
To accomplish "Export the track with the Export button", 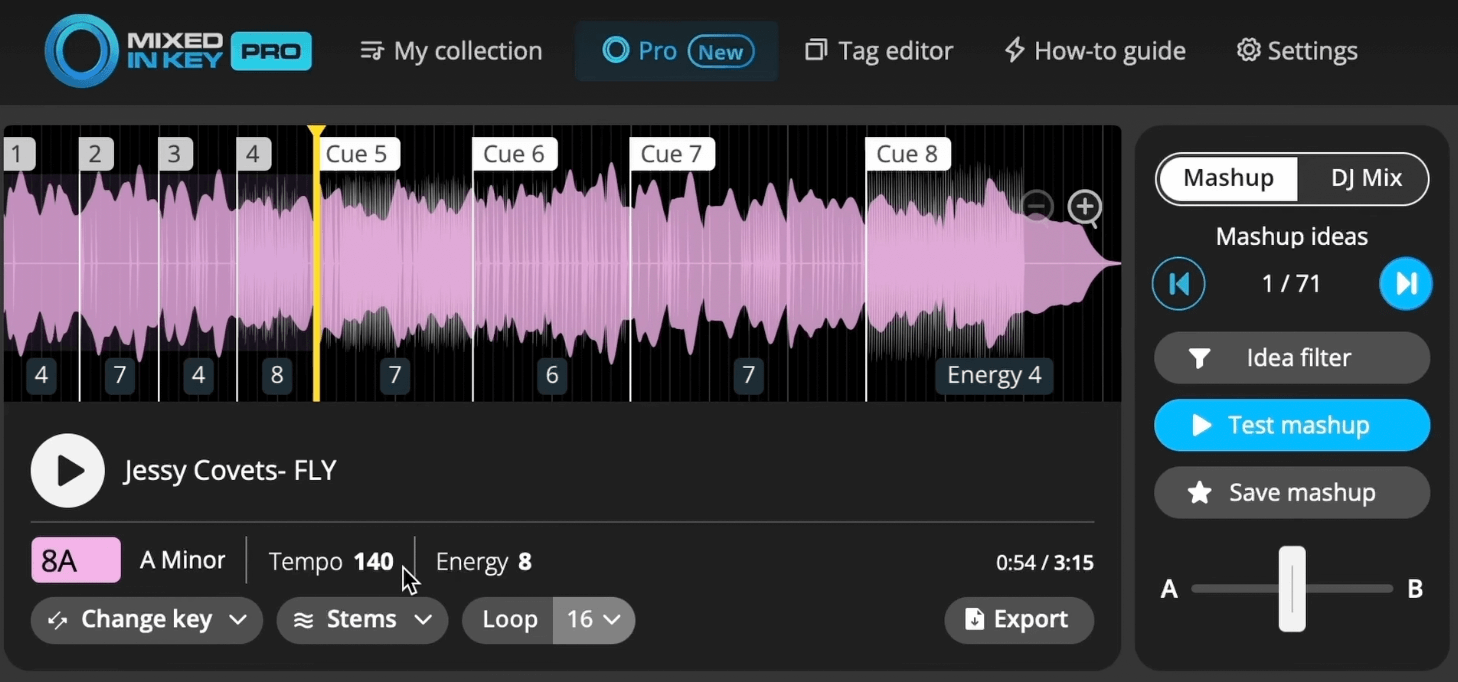I will click(x=1019, y=620).
